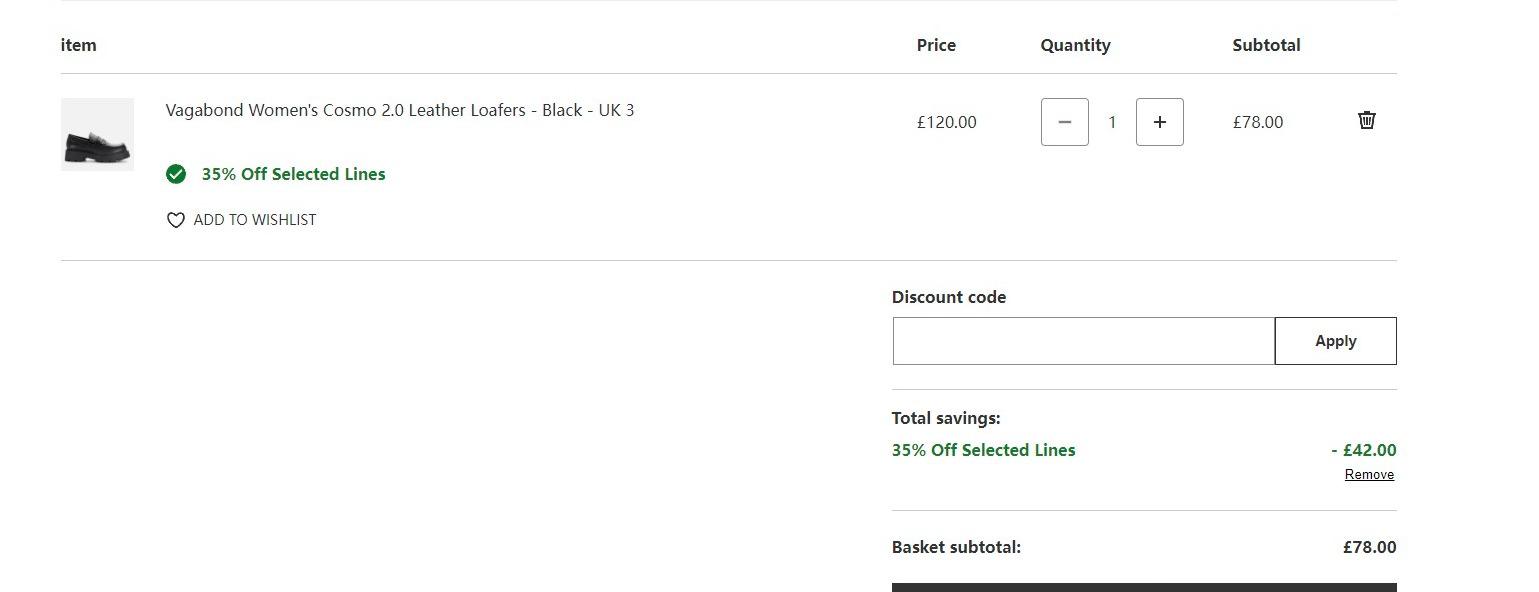1539x592 pixels.
Task: Select the quantity value between minus and plus
Action: click(x=1112, y=122)
